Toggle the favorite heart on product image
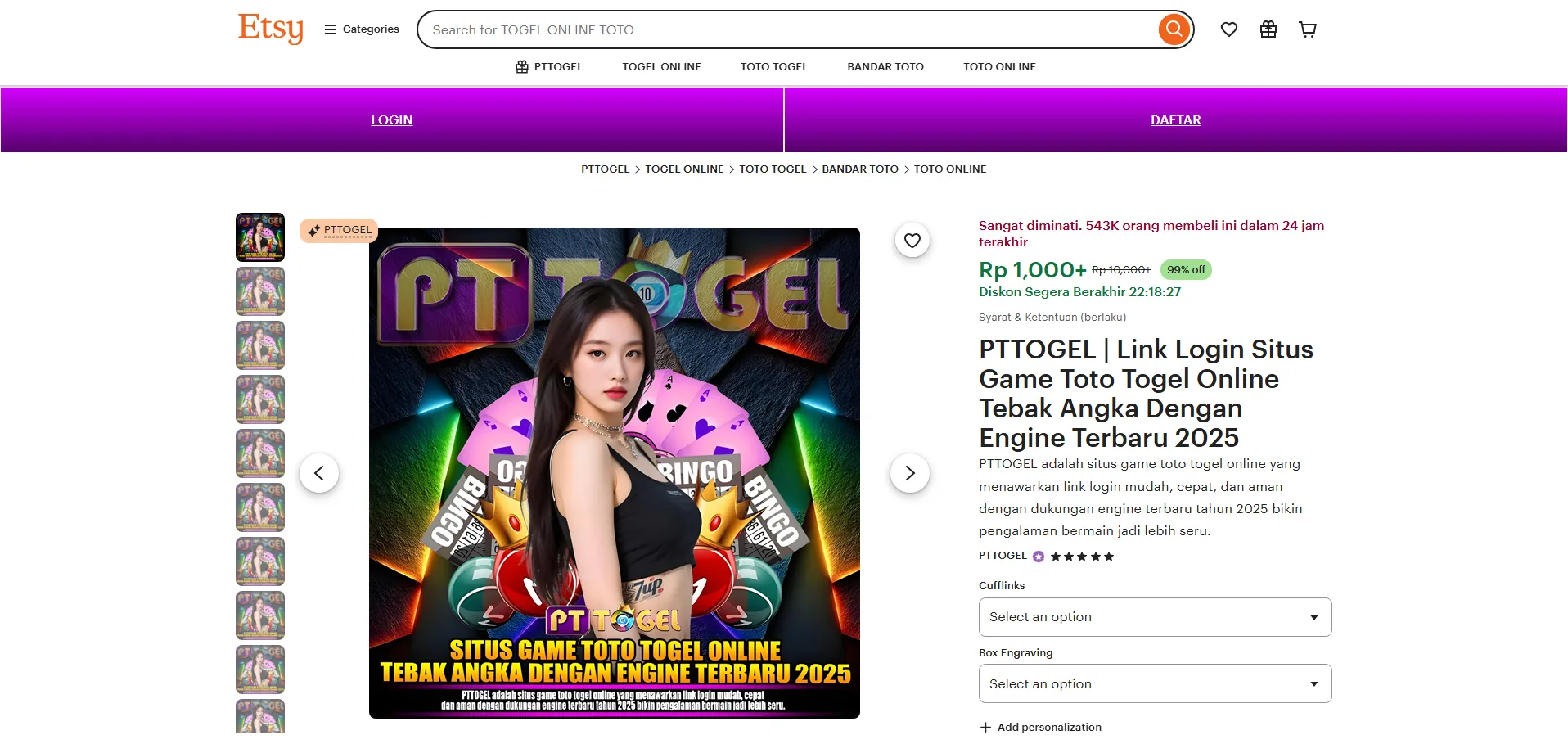The width and height of the screenshot is (1568, 744). pos(912,241)
